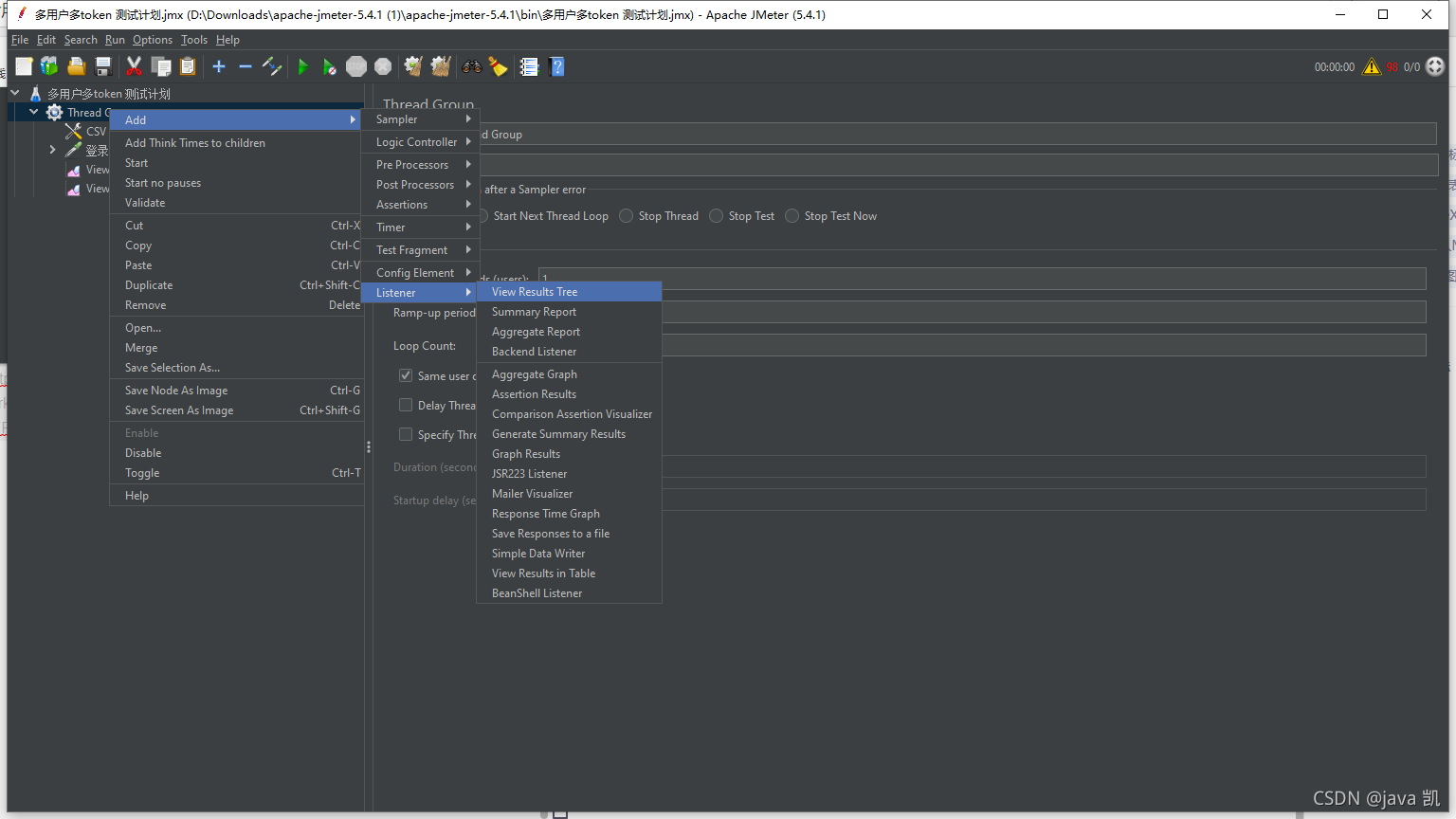
Task: Click Duplicate in the context menu
Action: click(x=237, y=285)
